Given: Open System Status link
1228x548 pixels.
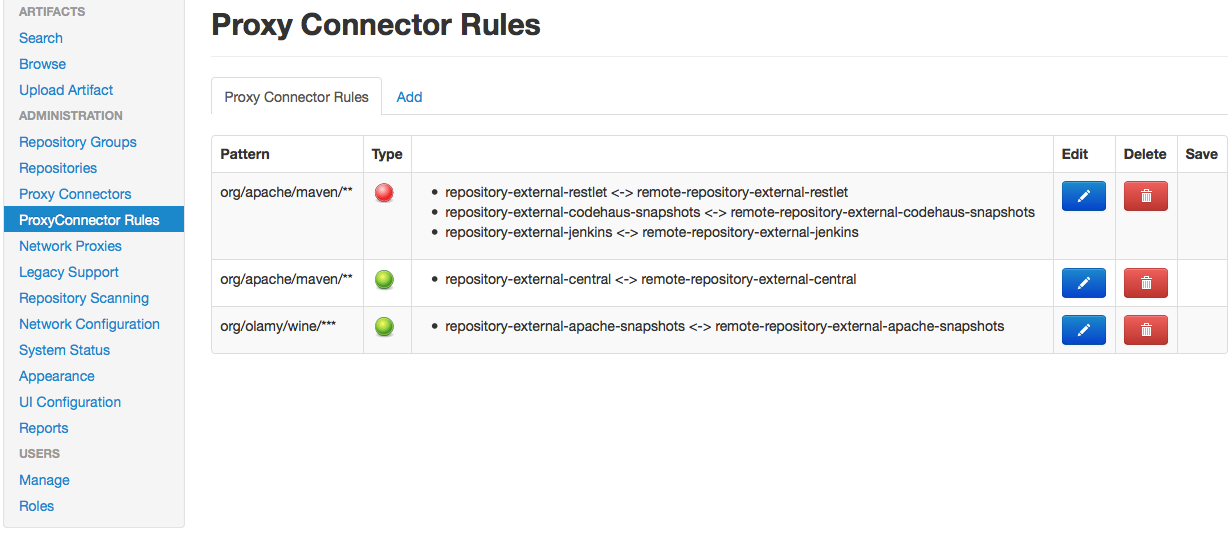Looking at the screenshot, I should coord(64,350).
